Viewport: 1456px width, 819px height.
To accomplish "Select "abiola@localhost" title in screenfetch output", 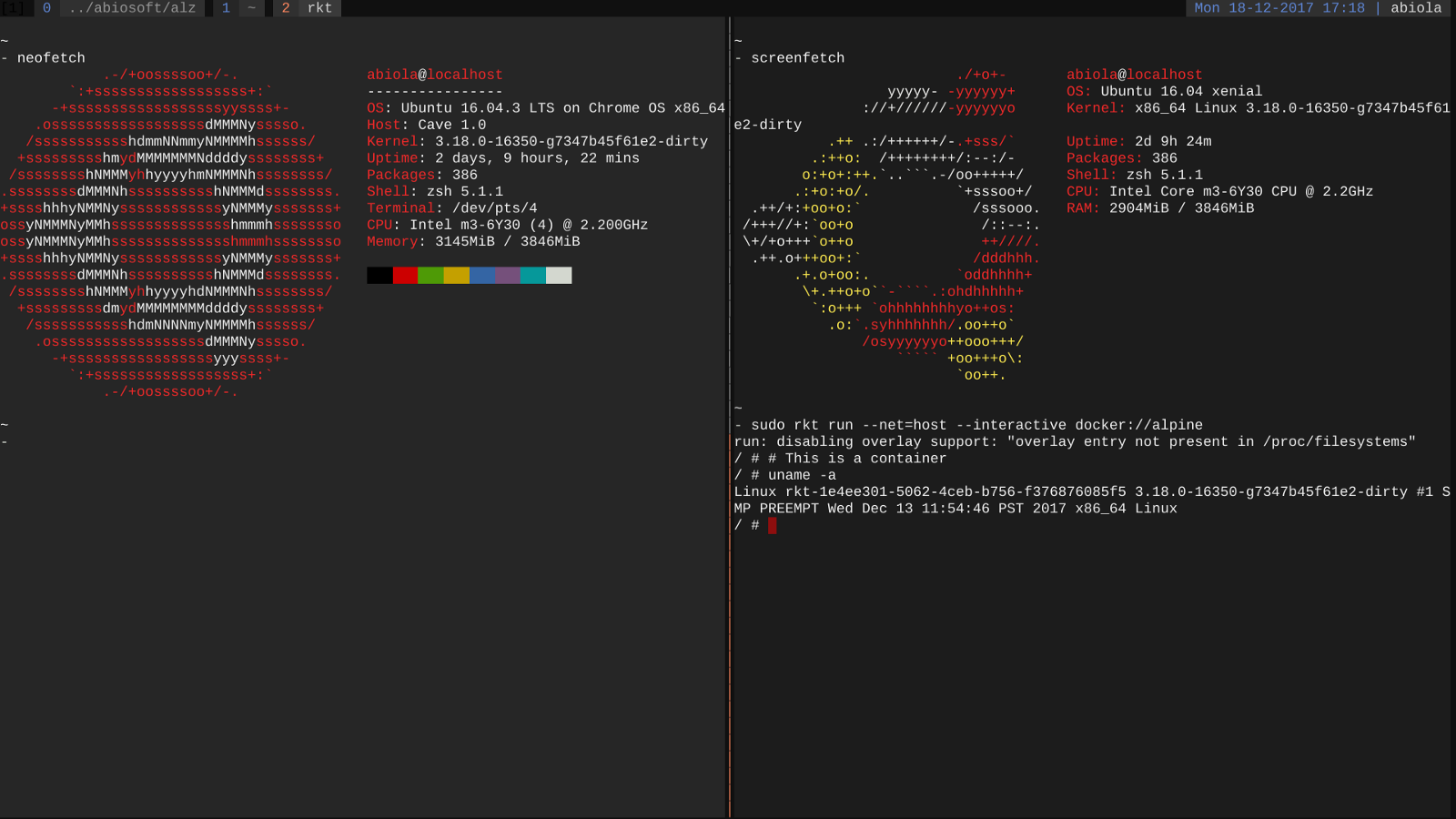I will (x=1135, y=75).
